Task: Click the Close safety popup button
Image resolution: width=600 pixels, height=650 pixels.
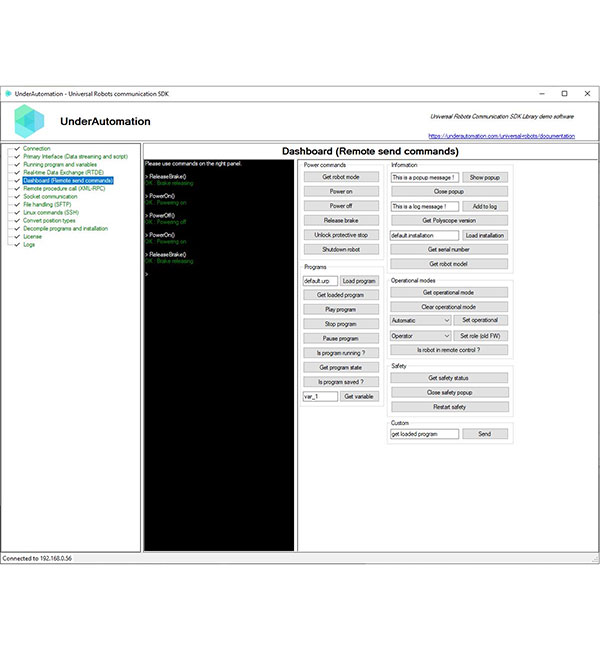Action: (x=450, y=393)
